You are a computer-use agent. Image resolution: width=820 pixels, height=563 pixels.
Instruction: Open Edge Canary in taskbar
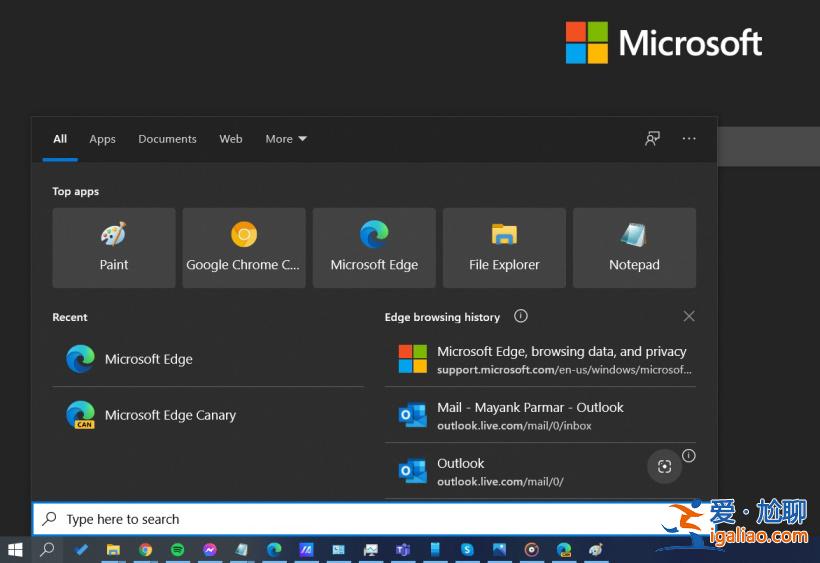coord(564,549)
